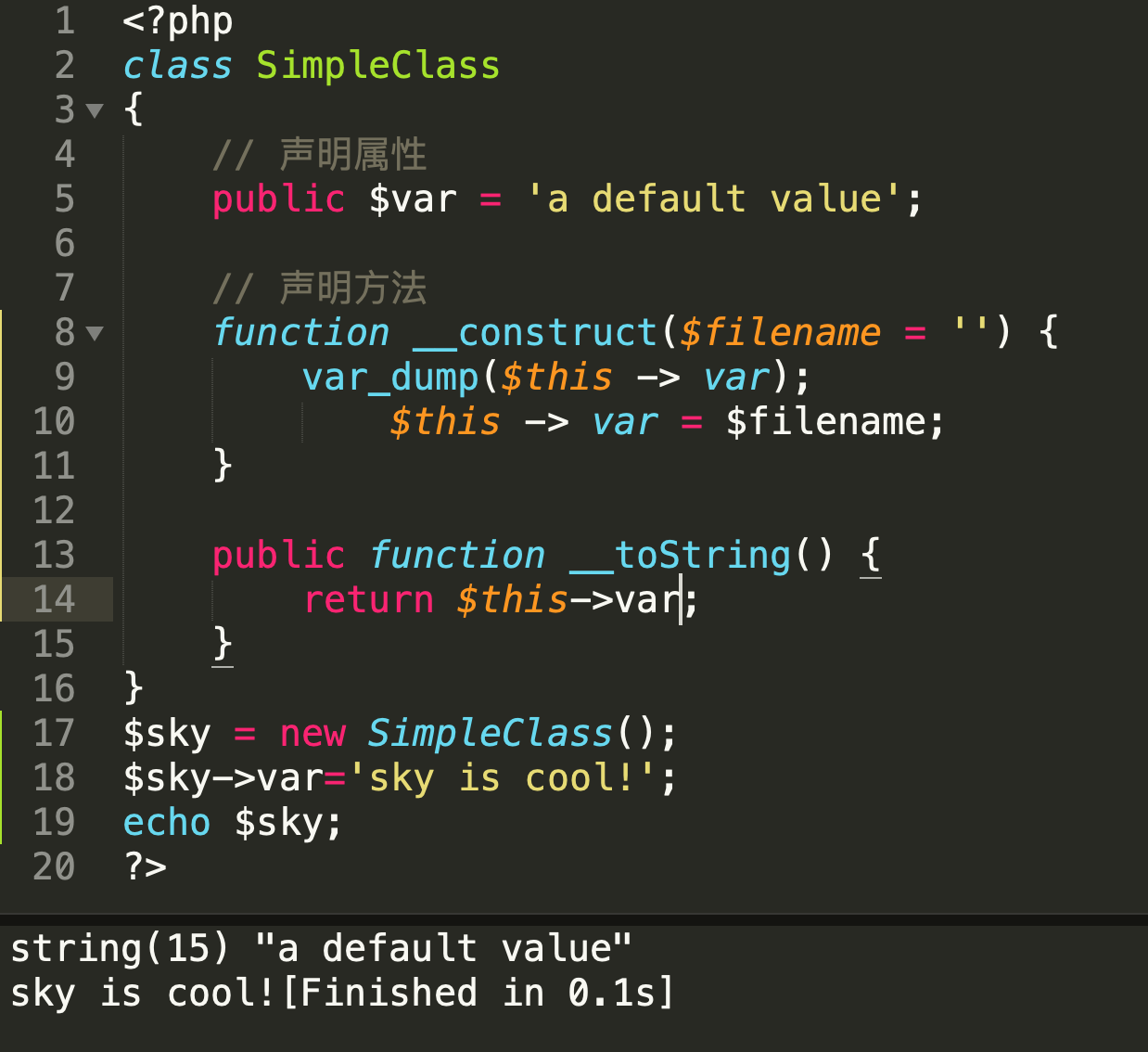Click the '[Finished in 0.1s]' build output text
Image resolution: width=1148 pixels, height=1052 pixels.
[x=478, y=994]
